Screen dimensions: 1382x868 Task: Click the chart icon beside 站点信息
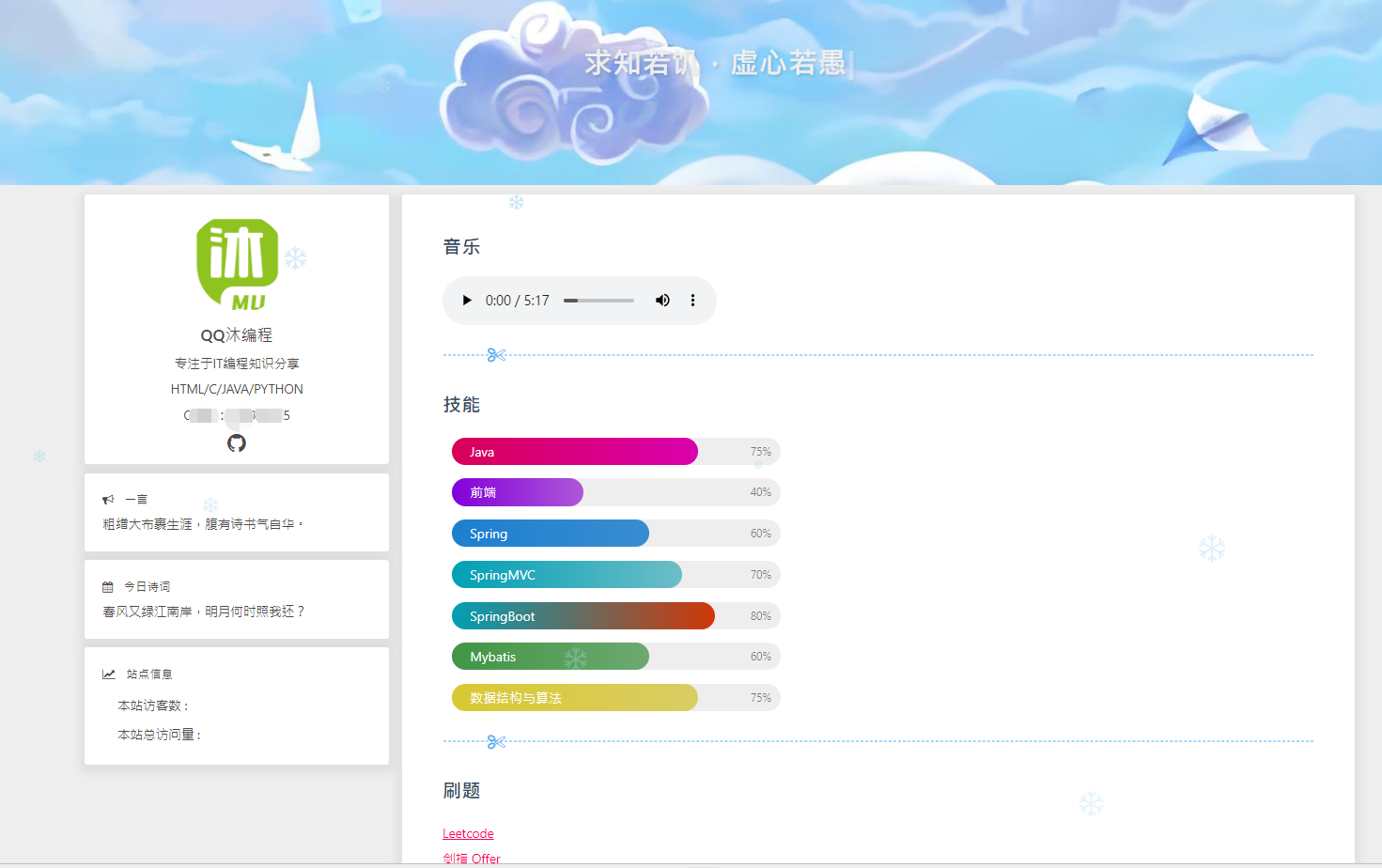click(x=107, y=673)
